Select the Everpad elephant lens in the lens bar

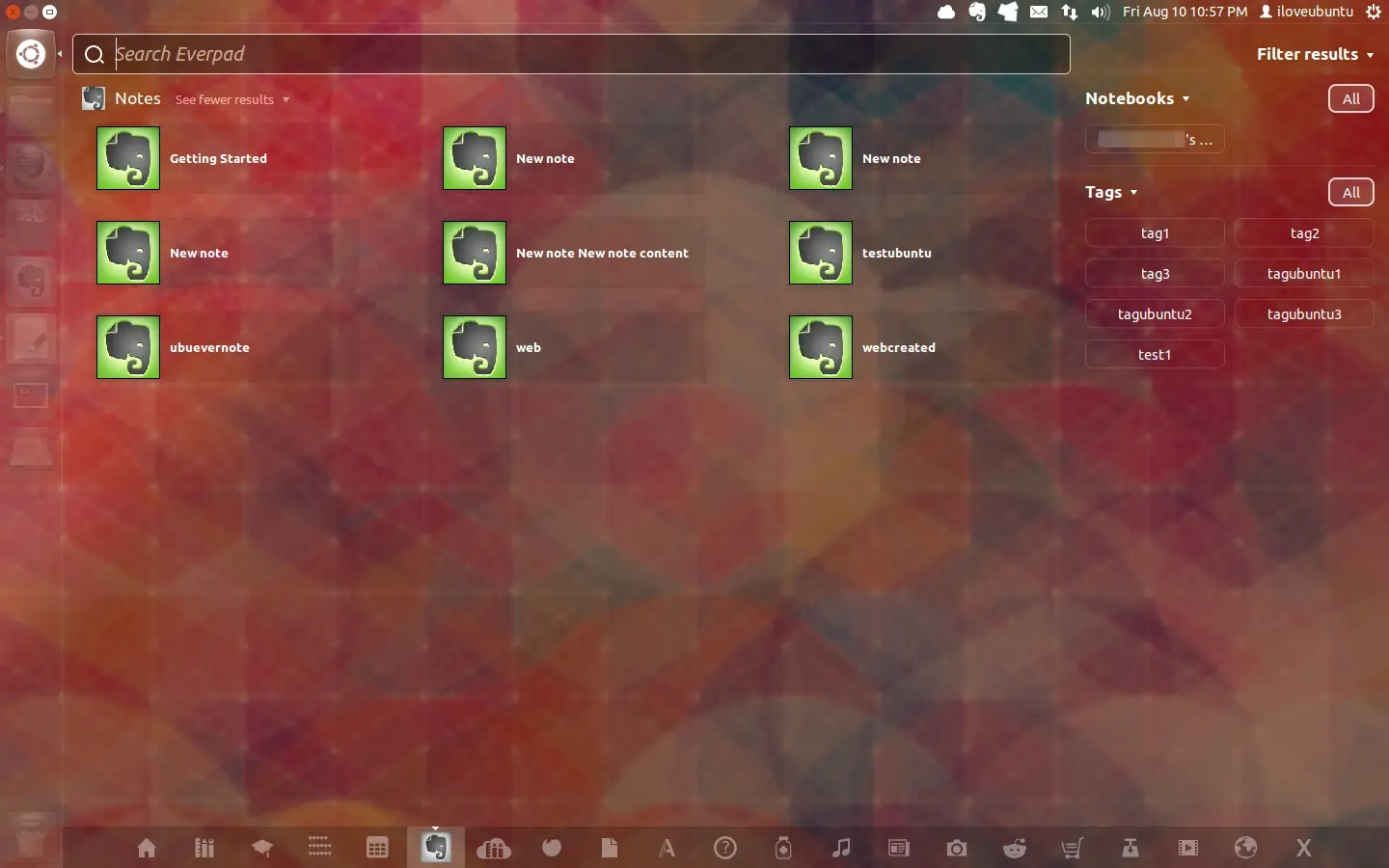[x=436, y=848]
